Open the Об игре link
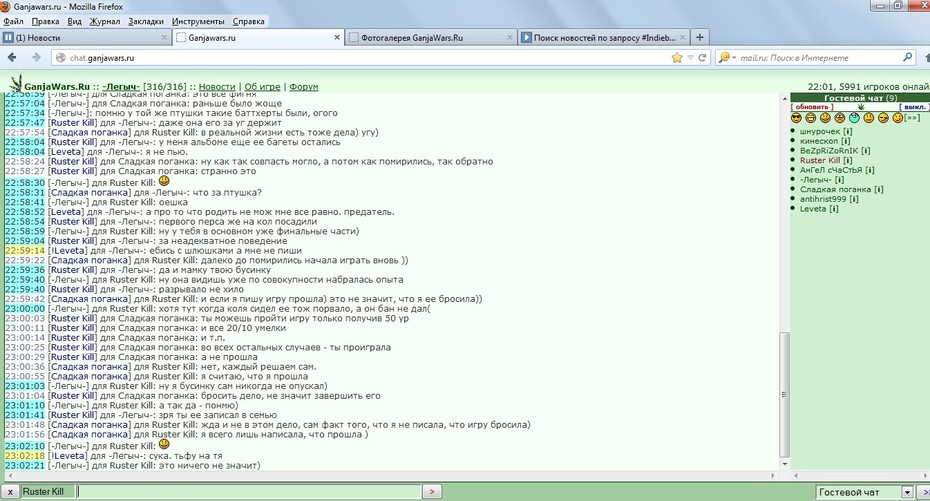930x501 pixels. point(262,87)
